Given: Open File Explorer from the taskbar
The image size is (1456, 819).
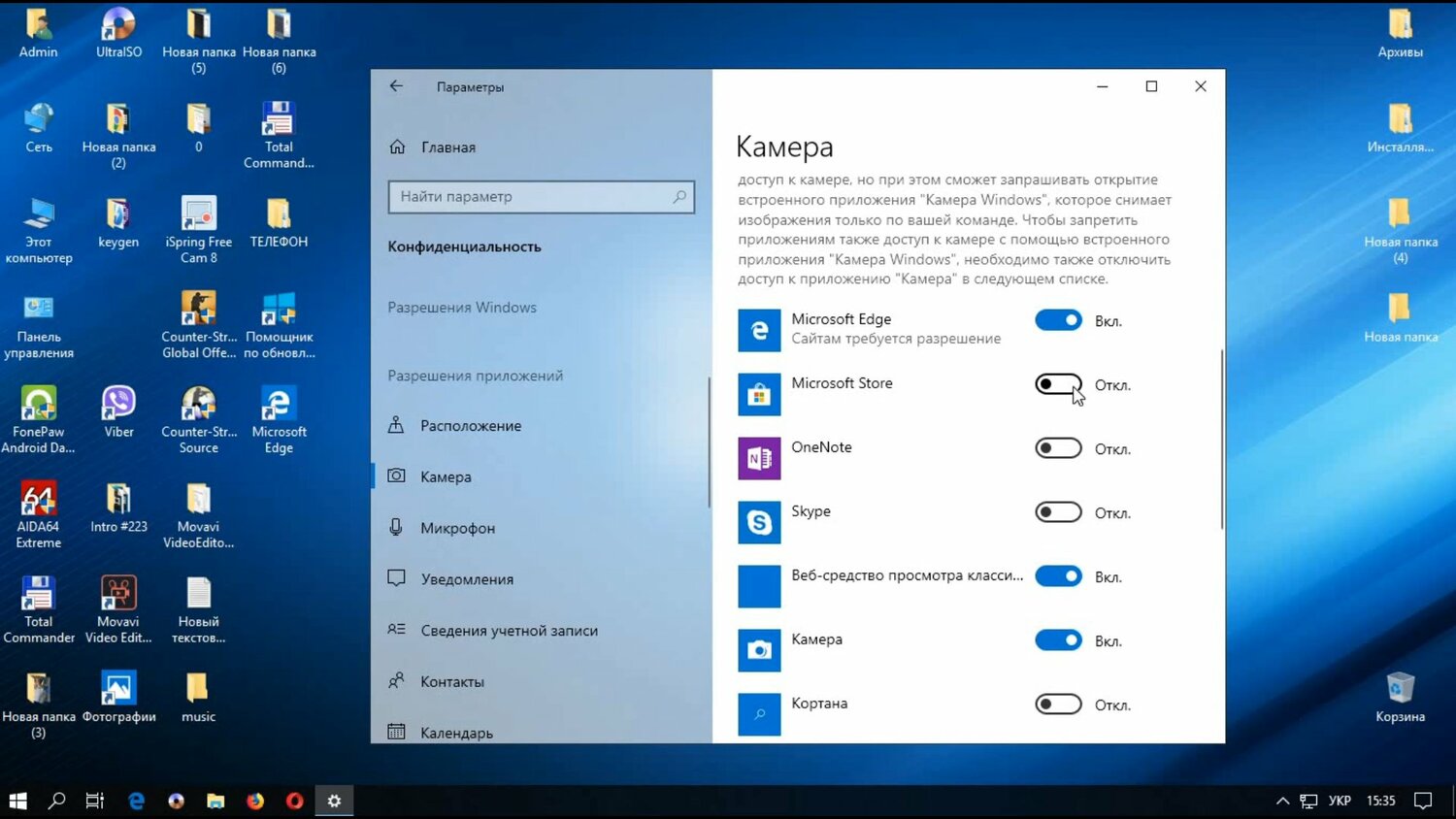Looking at the screenshot, I should click(215, 801).
